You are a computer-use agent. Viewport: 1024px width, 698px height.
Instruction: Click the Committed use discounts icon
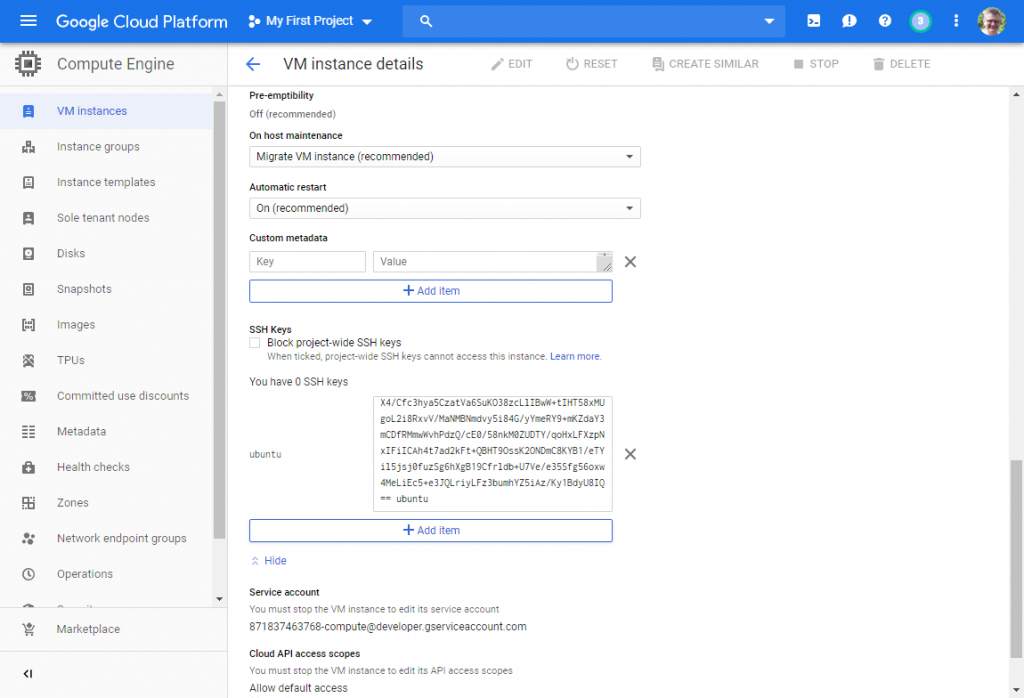[x=28, y=396]
